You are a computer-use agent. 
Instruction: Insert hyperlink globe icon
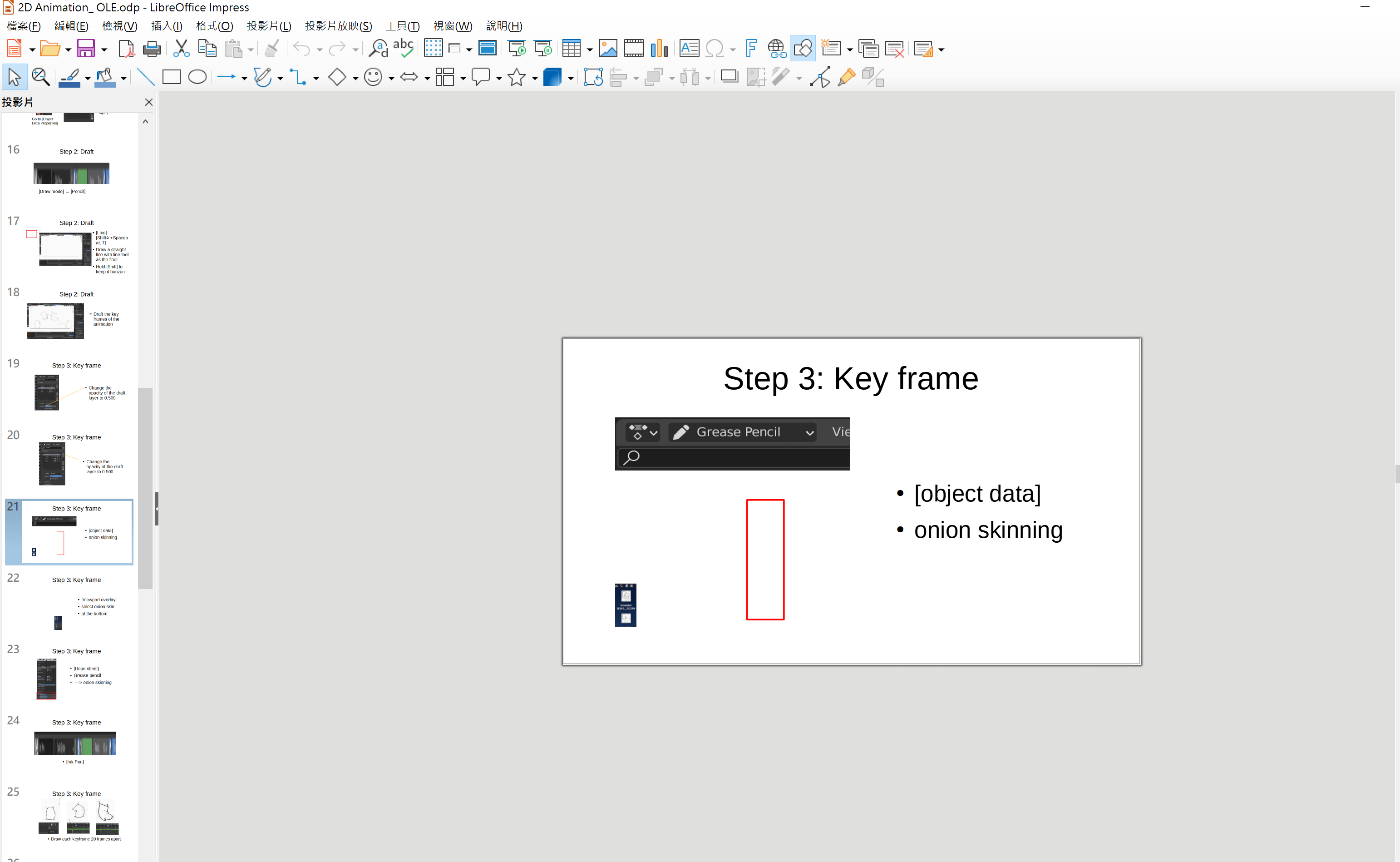coord(777,49)
